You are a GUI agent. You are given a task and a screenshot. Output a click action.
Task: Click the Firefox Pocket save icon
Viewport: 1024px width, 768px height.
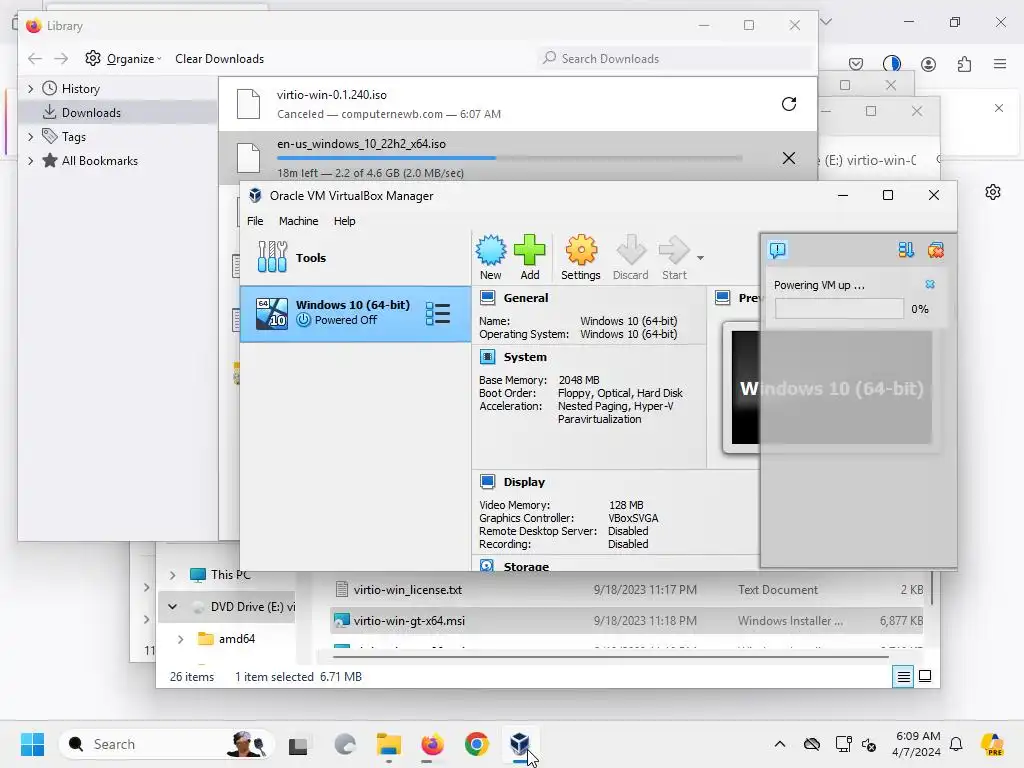pyautogui.click(x=856, y=63)
